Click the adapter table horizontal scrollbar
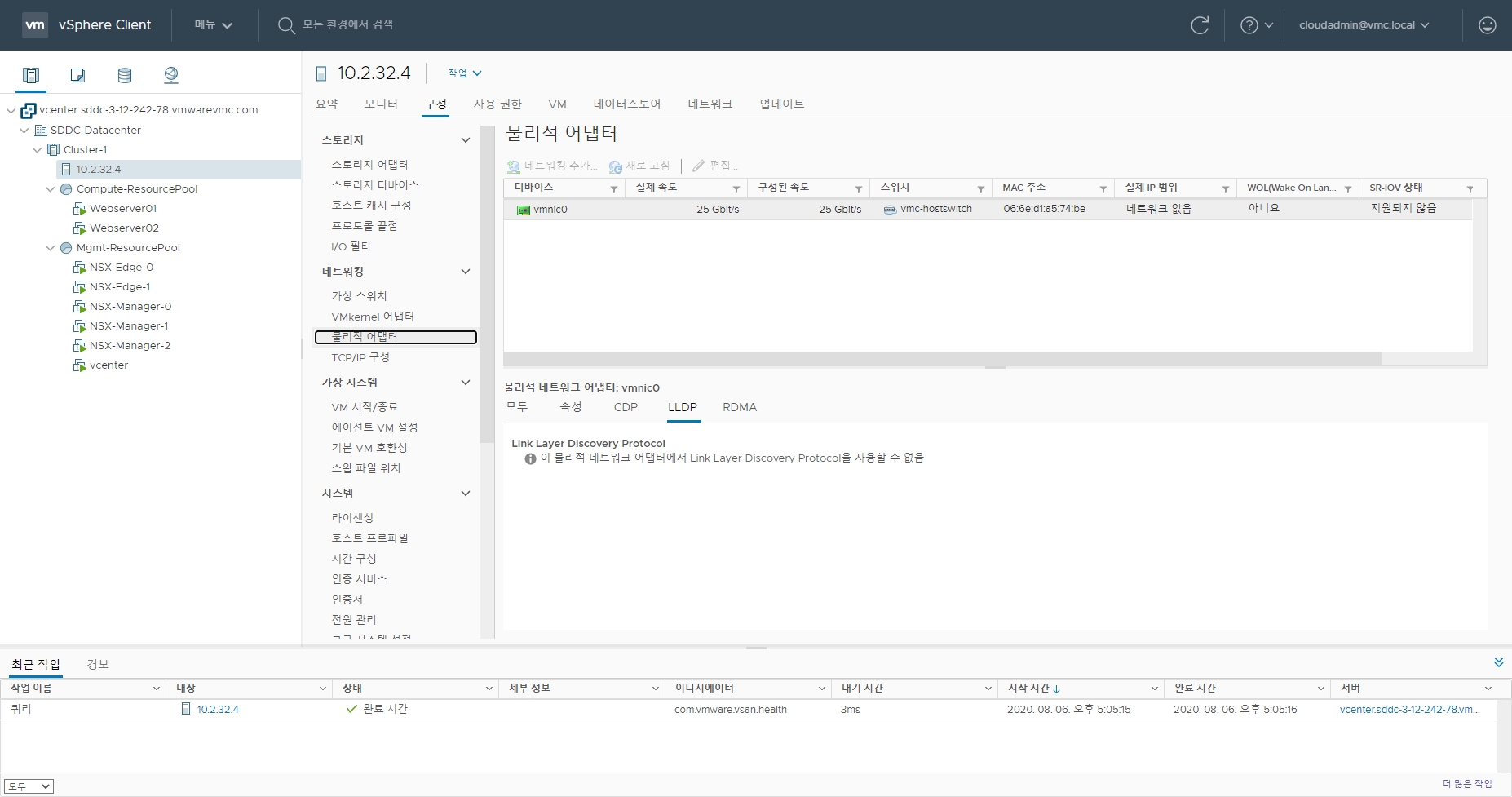 pyautogui.click(x=942, y=359)
